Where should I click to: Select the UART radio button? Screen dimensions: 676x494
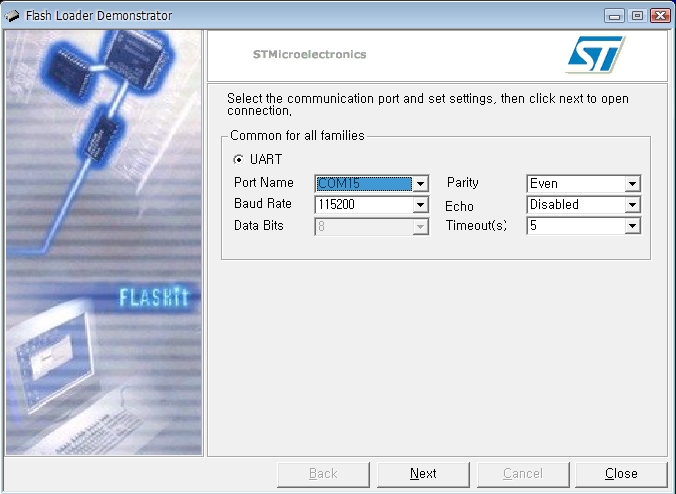click(x=238, y=159)
